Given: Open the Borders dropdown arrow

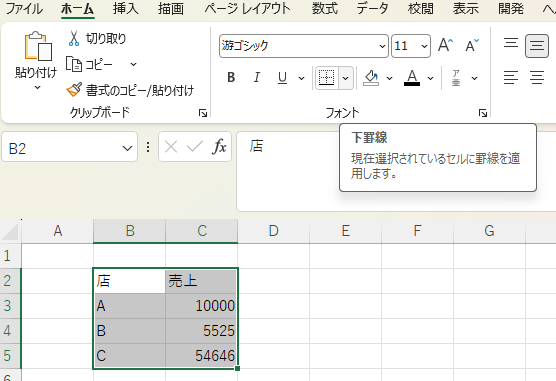Looking at the screenshot, I should (x=346, y=78).
